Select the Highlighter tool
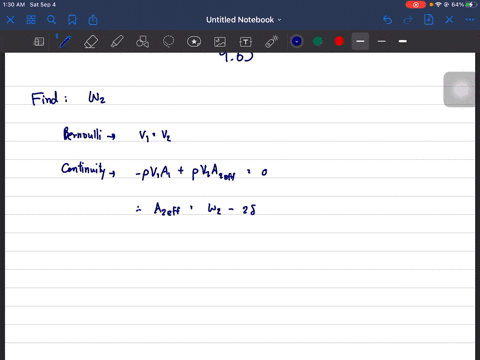This screenshot has width=480, height=360. 117,42
